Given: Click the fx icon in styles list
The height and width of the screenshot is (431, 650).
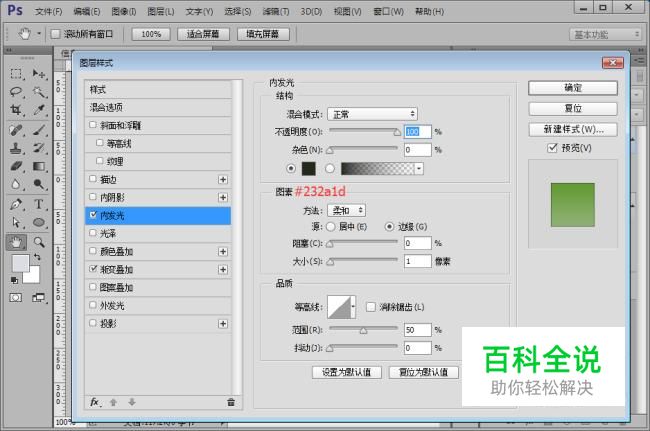Looking at the screenshot, I should [95, 402].
